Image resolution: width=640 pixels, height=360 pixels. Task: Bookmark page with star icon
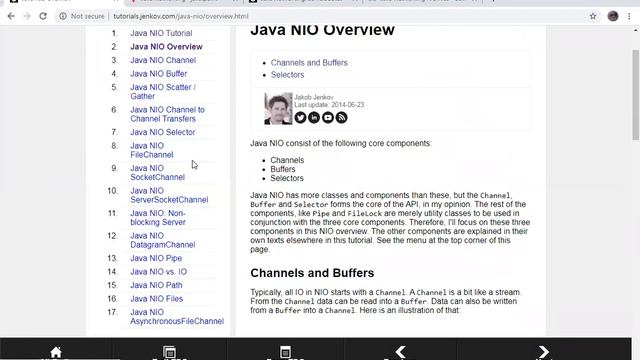[x=593, y=16]
